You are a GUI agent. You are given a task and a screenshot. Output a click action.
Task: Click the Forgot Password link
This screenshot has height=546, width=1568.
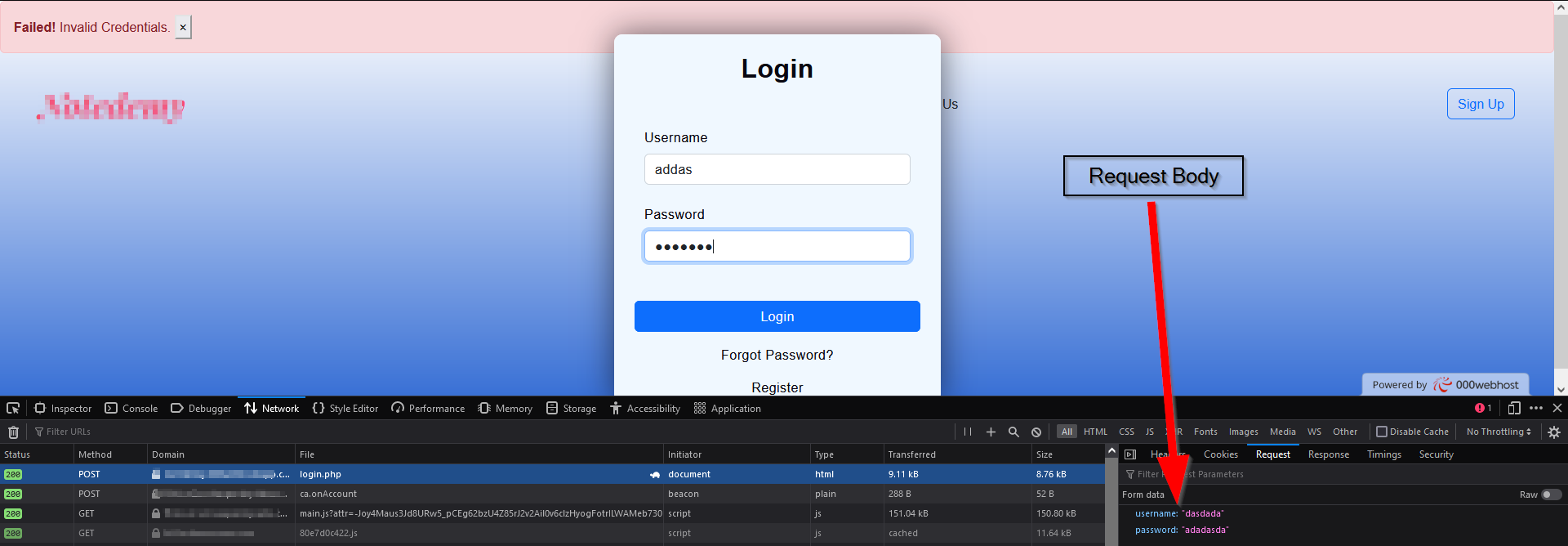tap(777, 355)
